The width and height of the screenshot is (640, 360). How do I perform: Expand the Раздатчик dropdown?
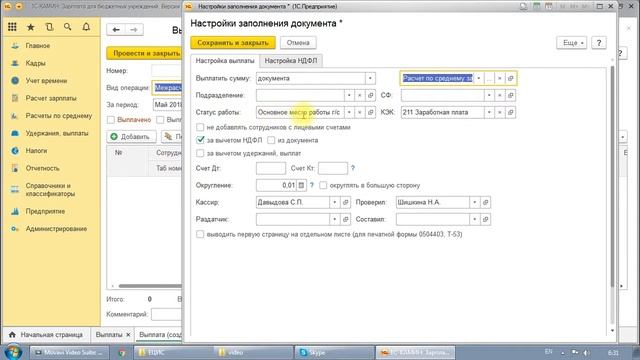coord(335,220)
